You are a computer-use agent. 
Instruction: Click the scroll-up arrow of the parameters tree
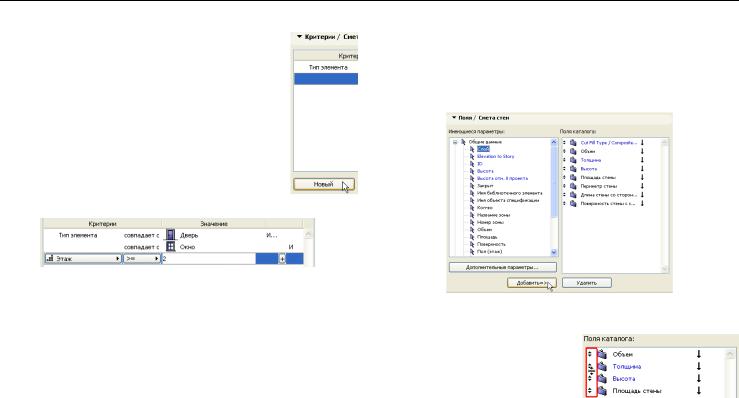click(x=554, y=142)
